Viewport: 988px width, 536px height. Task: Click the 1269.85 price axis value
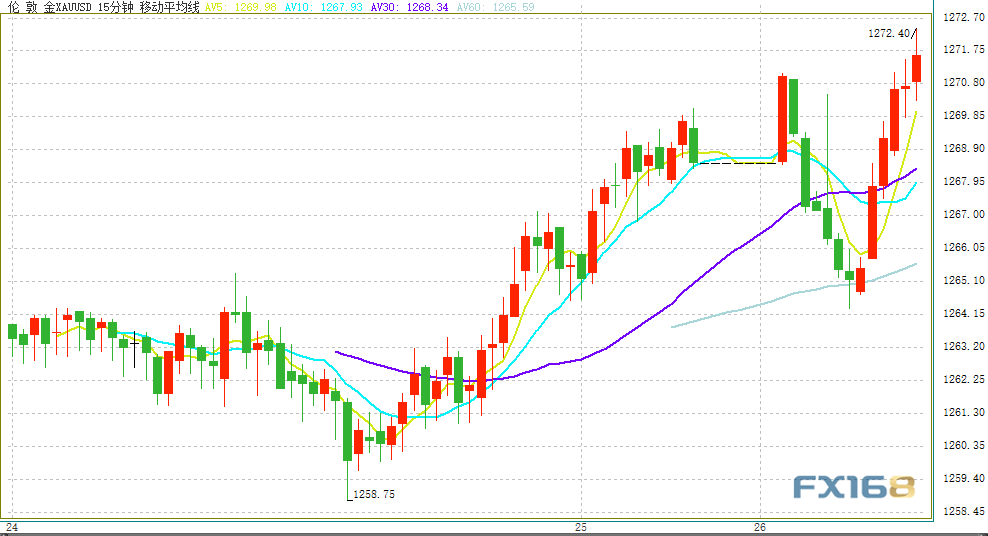(963, 115)
